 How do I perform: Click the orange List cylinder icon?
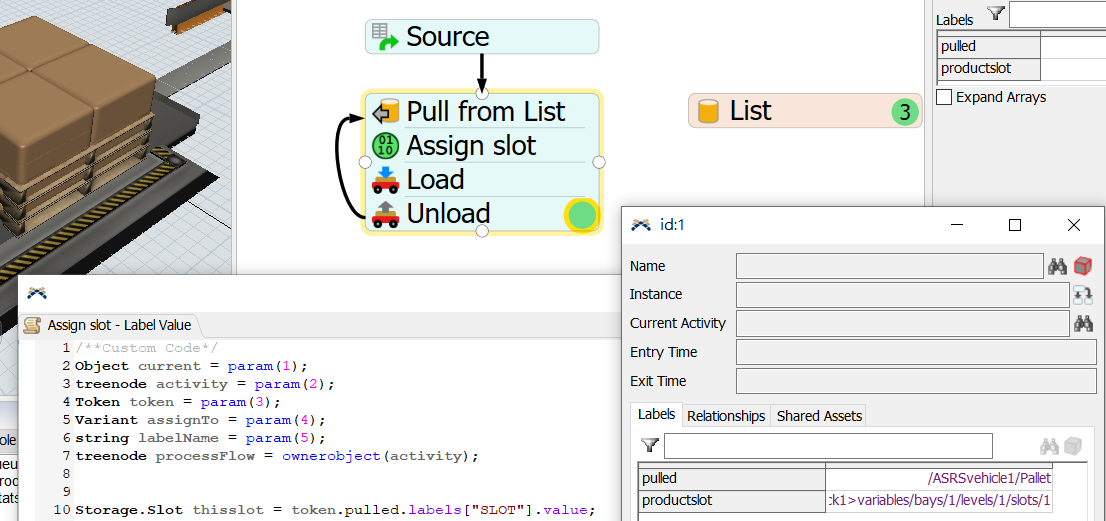tap(708, 111)
